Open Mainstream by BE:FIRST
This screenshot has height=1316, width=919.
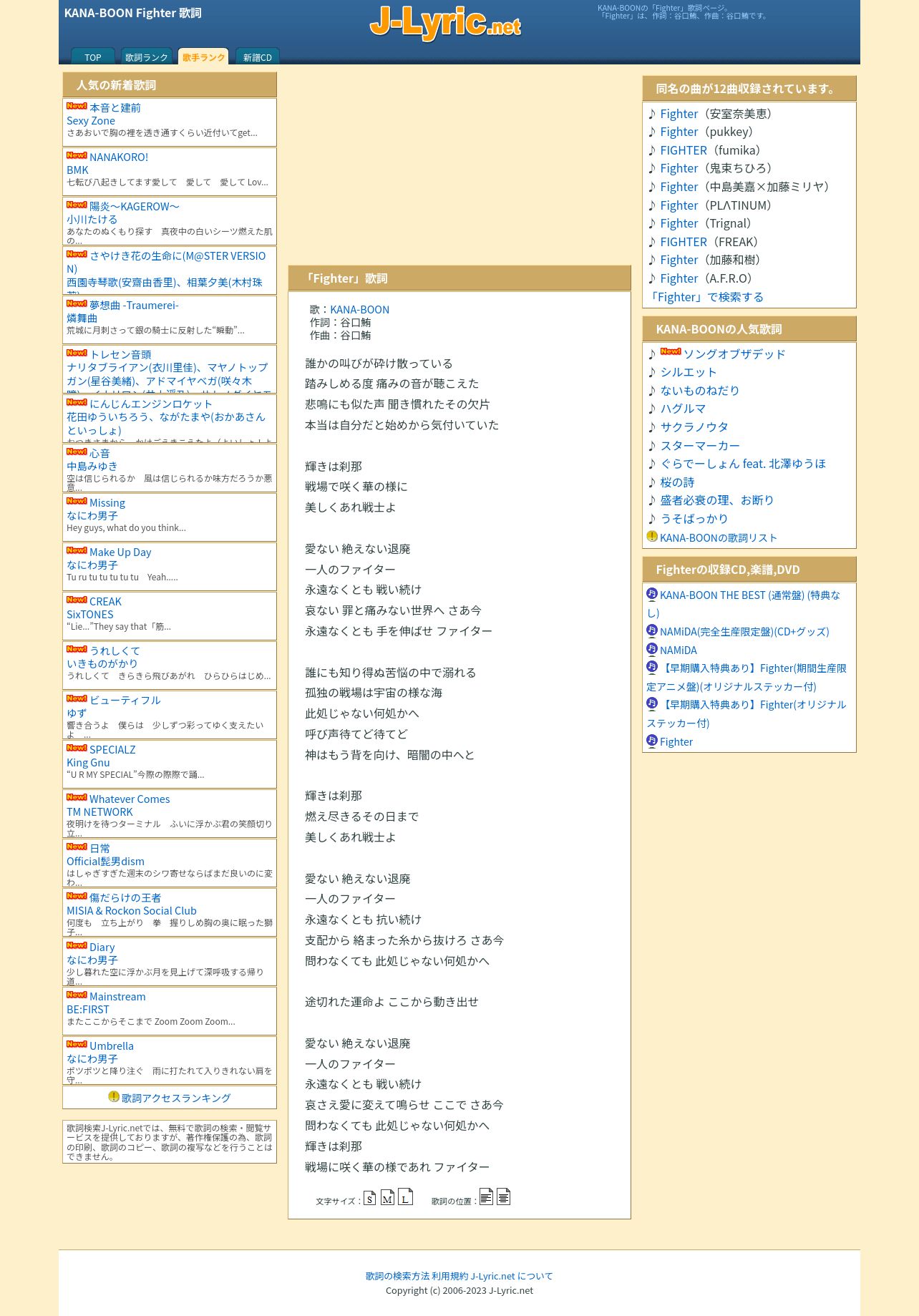(x=117, y=997)
